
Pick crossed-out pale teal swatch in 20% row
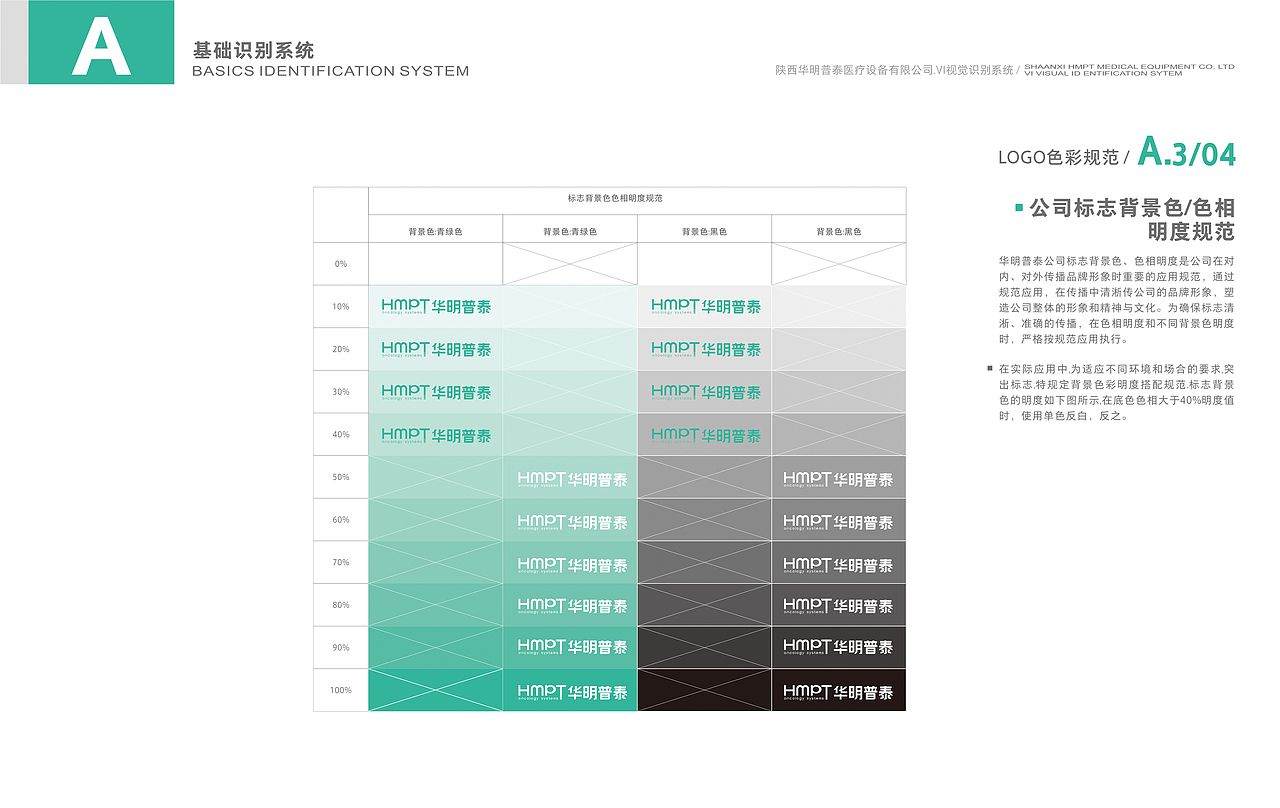click(x=570, y=349)
